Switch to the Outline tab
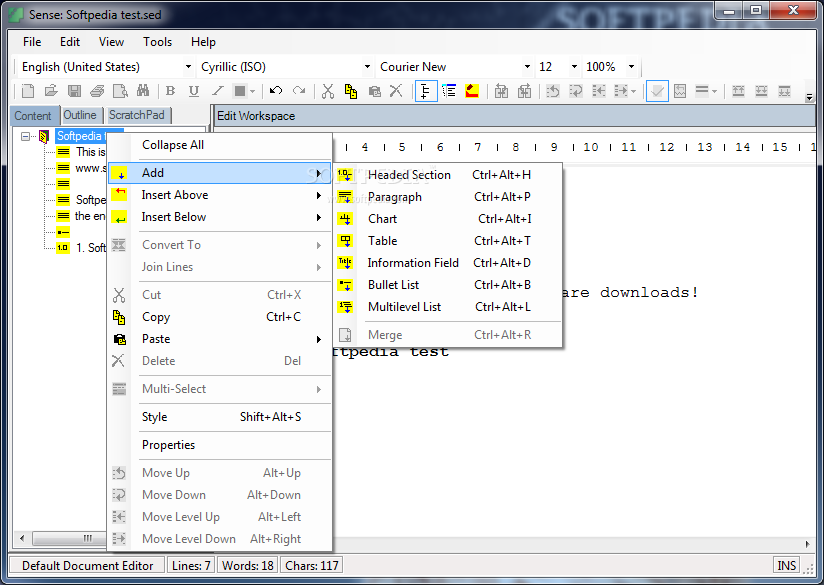The width and height of the screenshot is (824, 585). (80, 115)
